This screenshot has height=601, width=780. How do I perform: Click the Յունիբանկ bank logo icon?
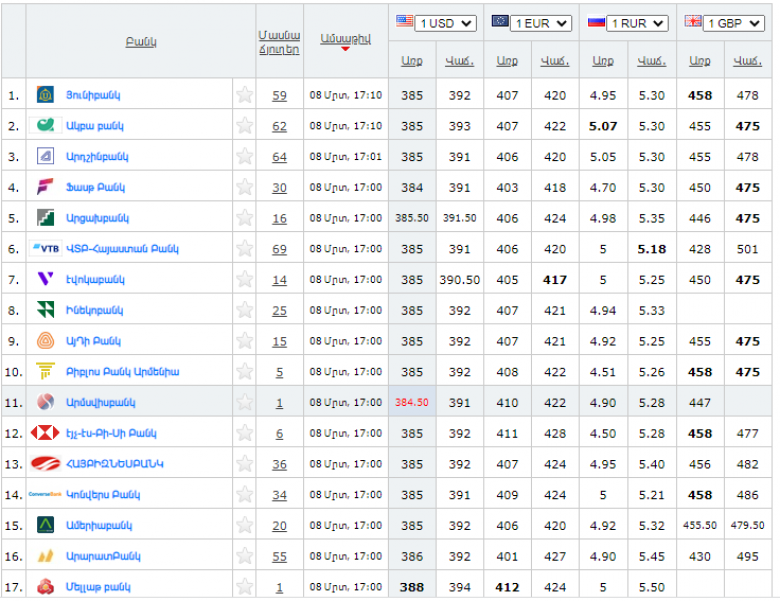(x=45, y=95)
